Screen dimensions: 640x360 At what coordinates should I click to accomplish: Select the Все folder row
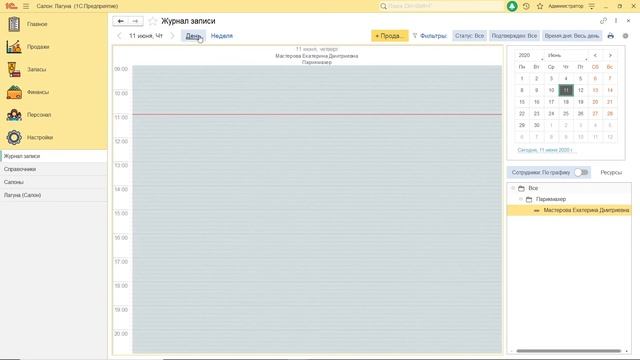(569, 188)
